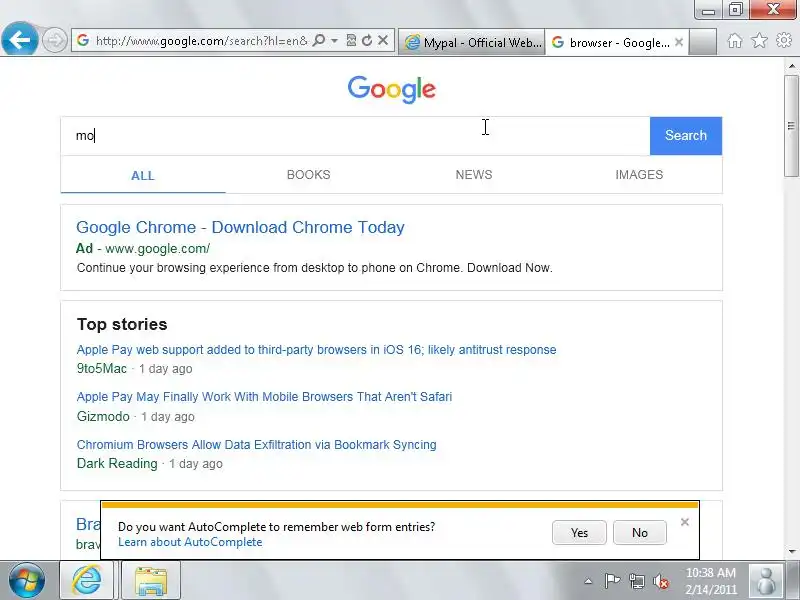The image size is (800, 600).
Task: Open Windows Explorer from taskbar
Action: coord(151,580)
